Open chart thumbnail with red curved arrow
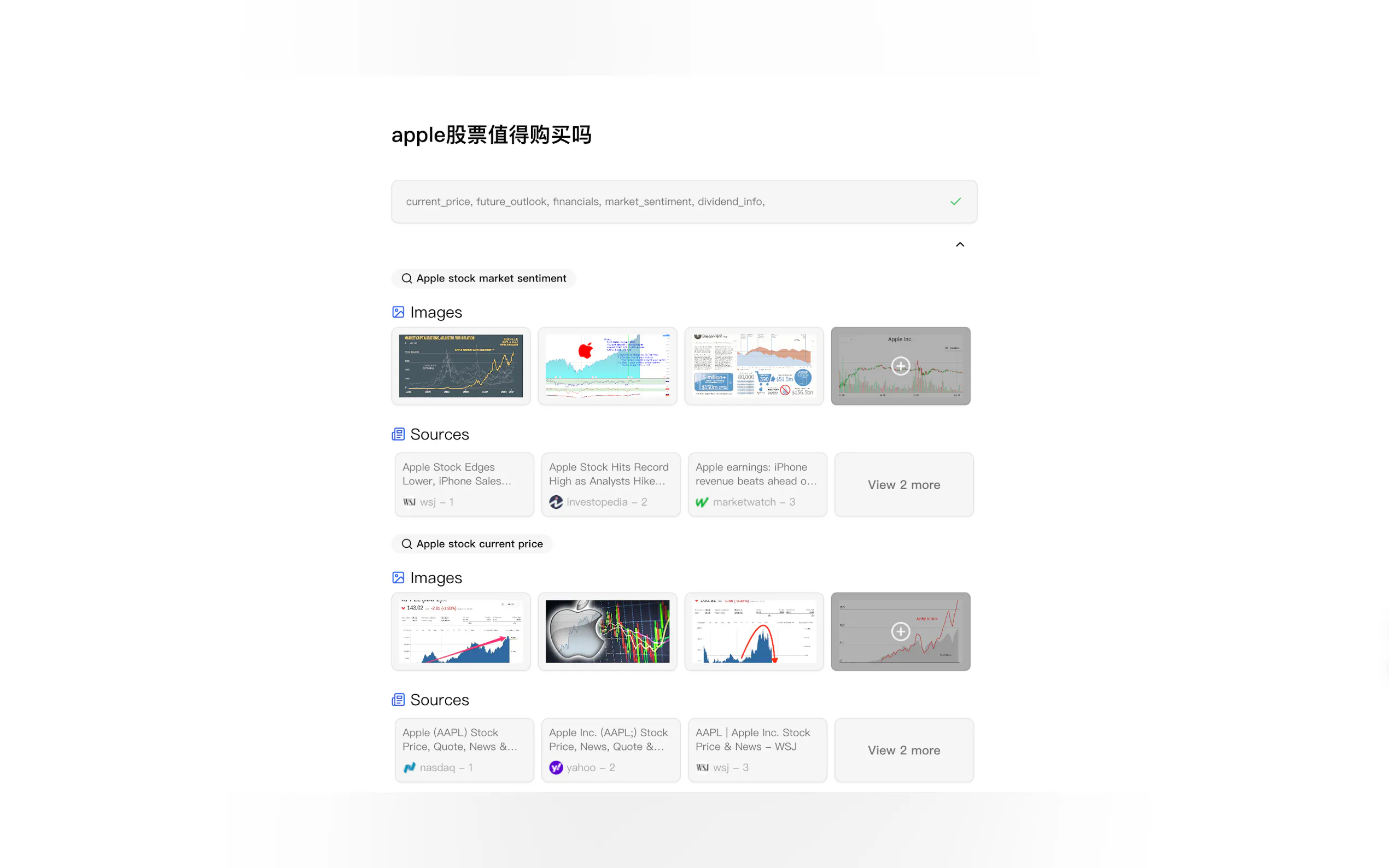This screenshot has height=868, width=1389. pos(754,631)
